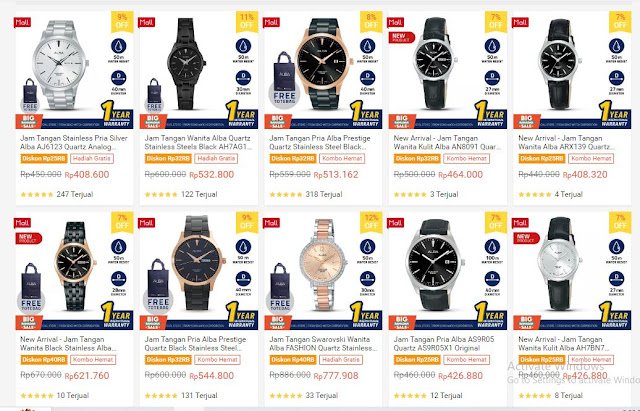This screenshot has width=640, height=411.
Task: Click the Diskon Rp40RB label on the Swarovski watch
Action: coord(293,360)
